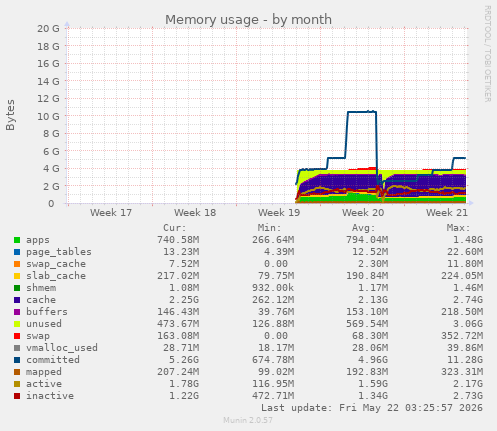This screenshot has height=431, width=497.
Task: Click the committed dark blue legend swatch
Action: (17, 360)
